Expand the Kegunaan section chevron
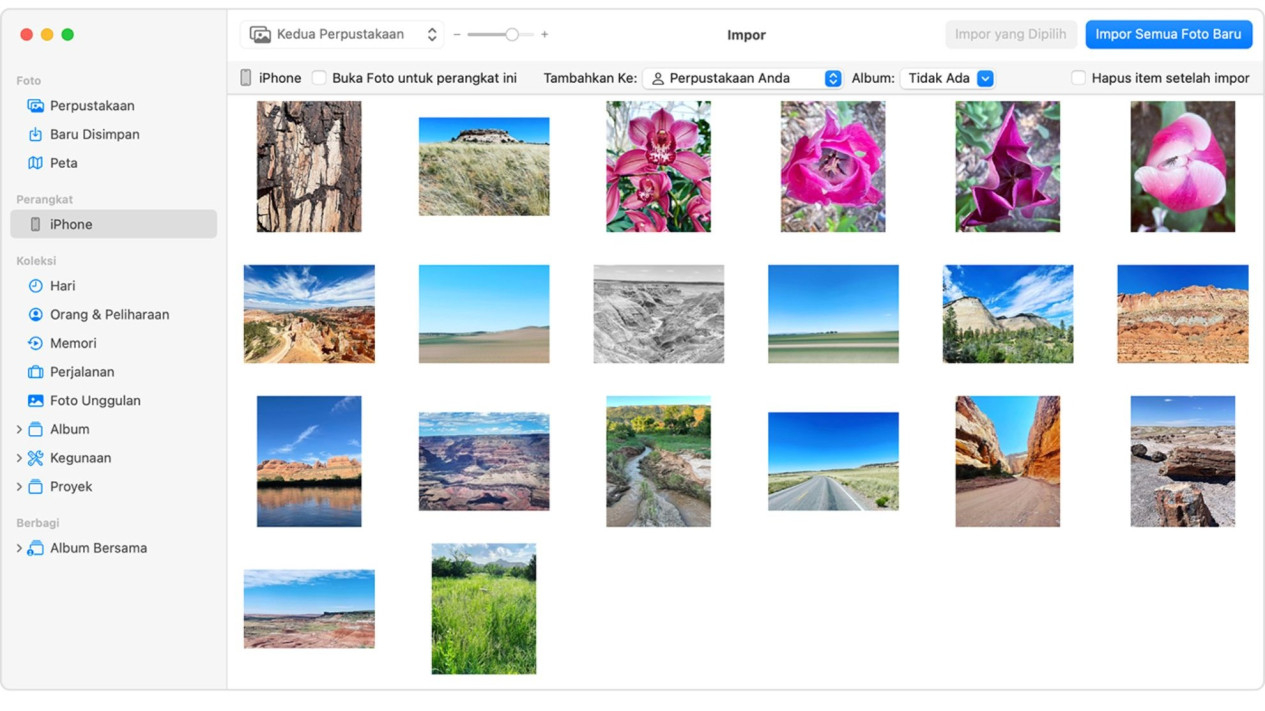Image resolution: width=1265 pixels, height=711 pixels. tap(19, 458)
